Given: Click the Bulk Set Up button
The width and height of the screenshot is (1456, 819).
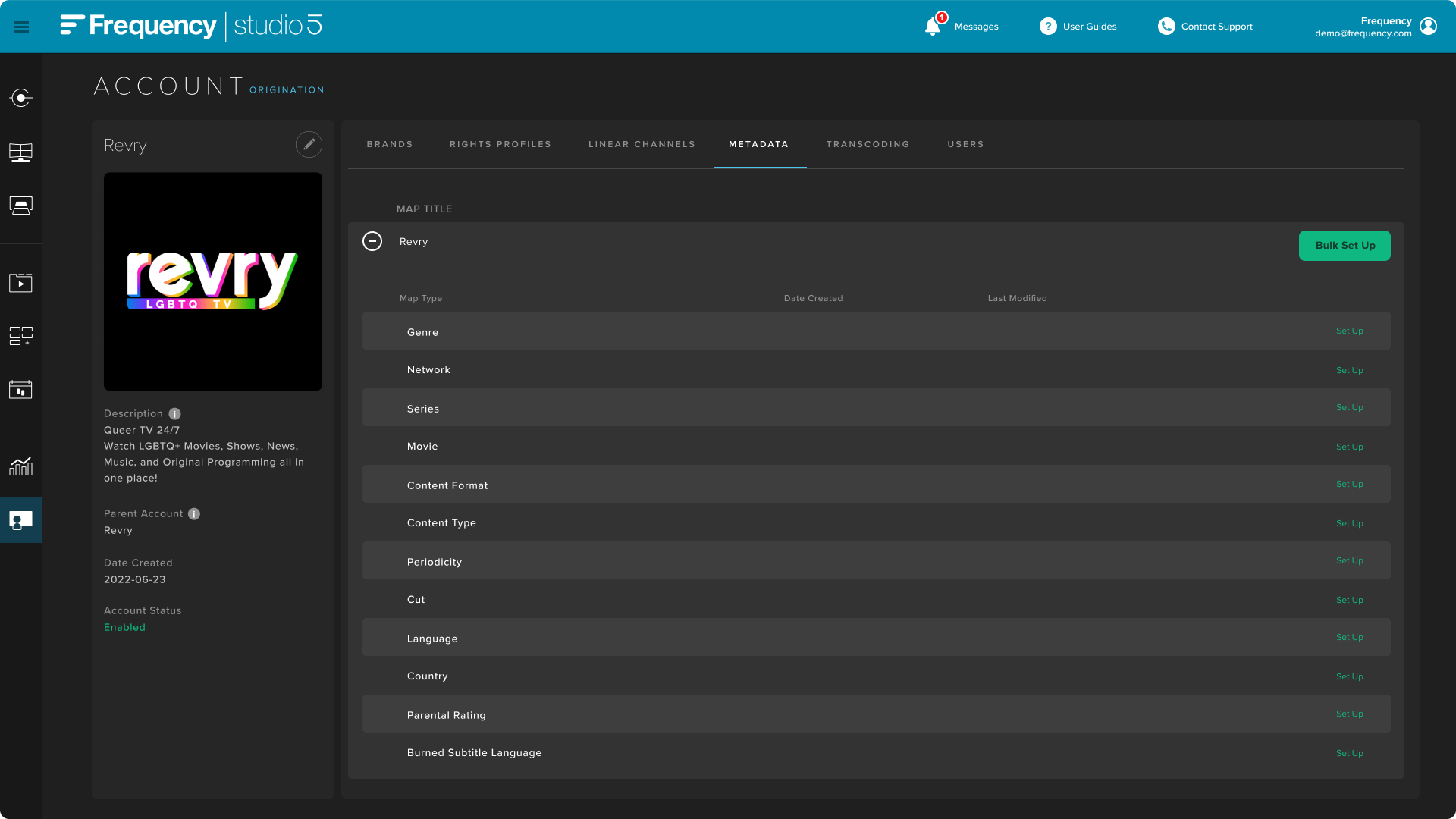Looking at the screenshot, I should [1345, 245].
